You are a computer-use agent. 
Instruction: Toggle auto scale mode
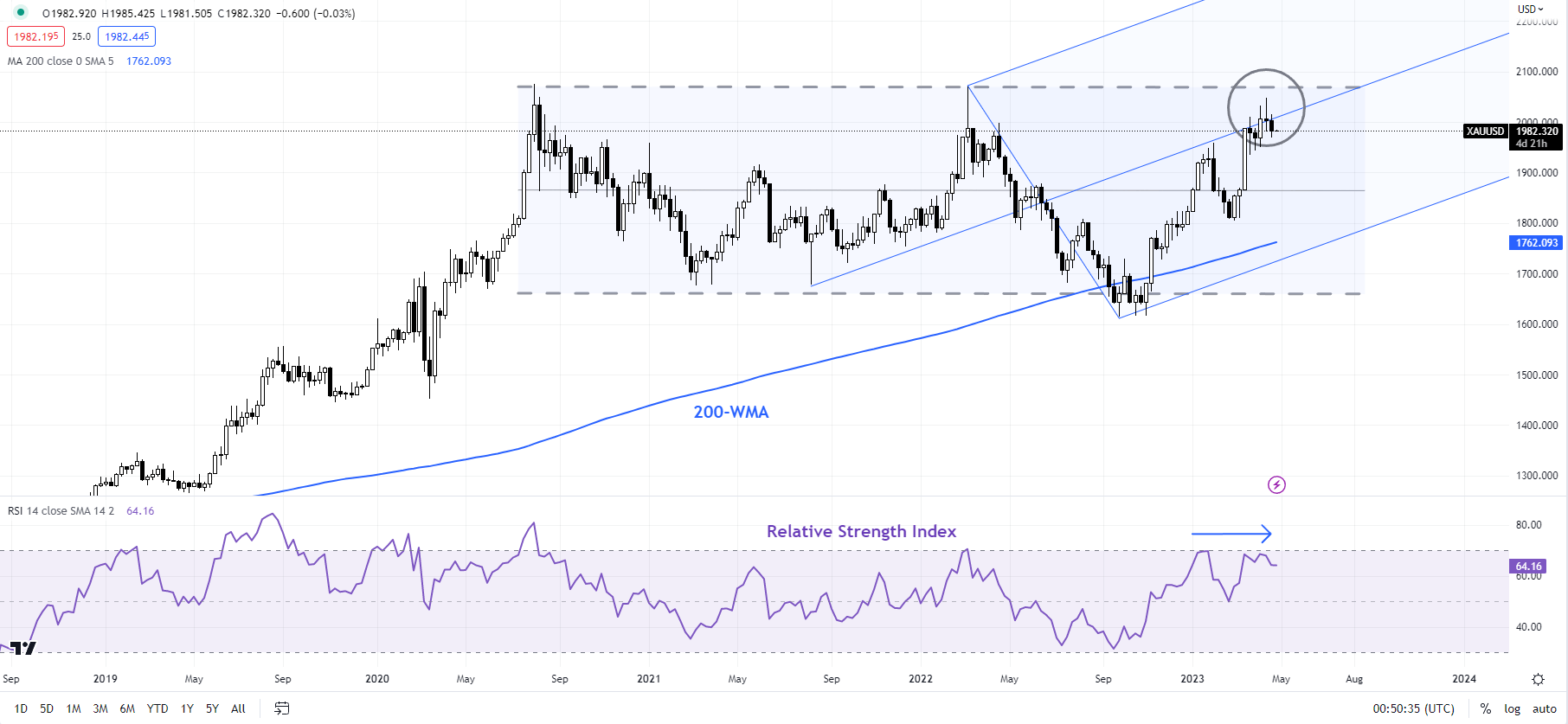(x=1545, y=708)
